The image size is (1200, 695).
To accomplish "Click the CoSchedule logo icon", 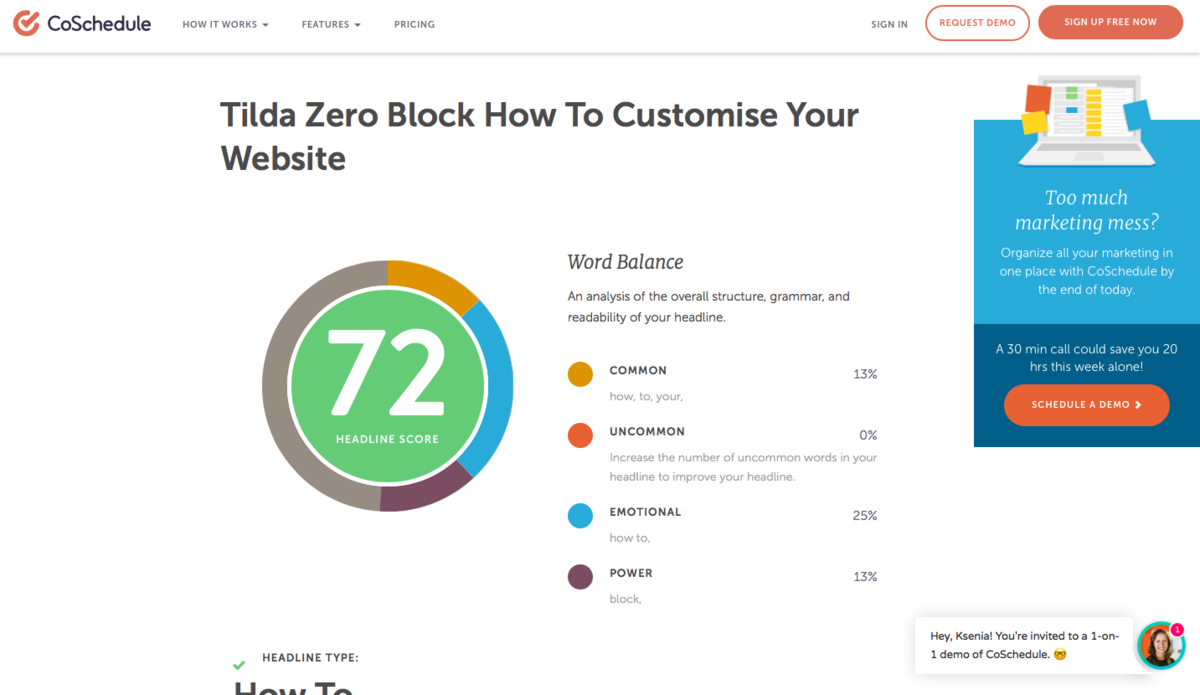I will (27, 23).
